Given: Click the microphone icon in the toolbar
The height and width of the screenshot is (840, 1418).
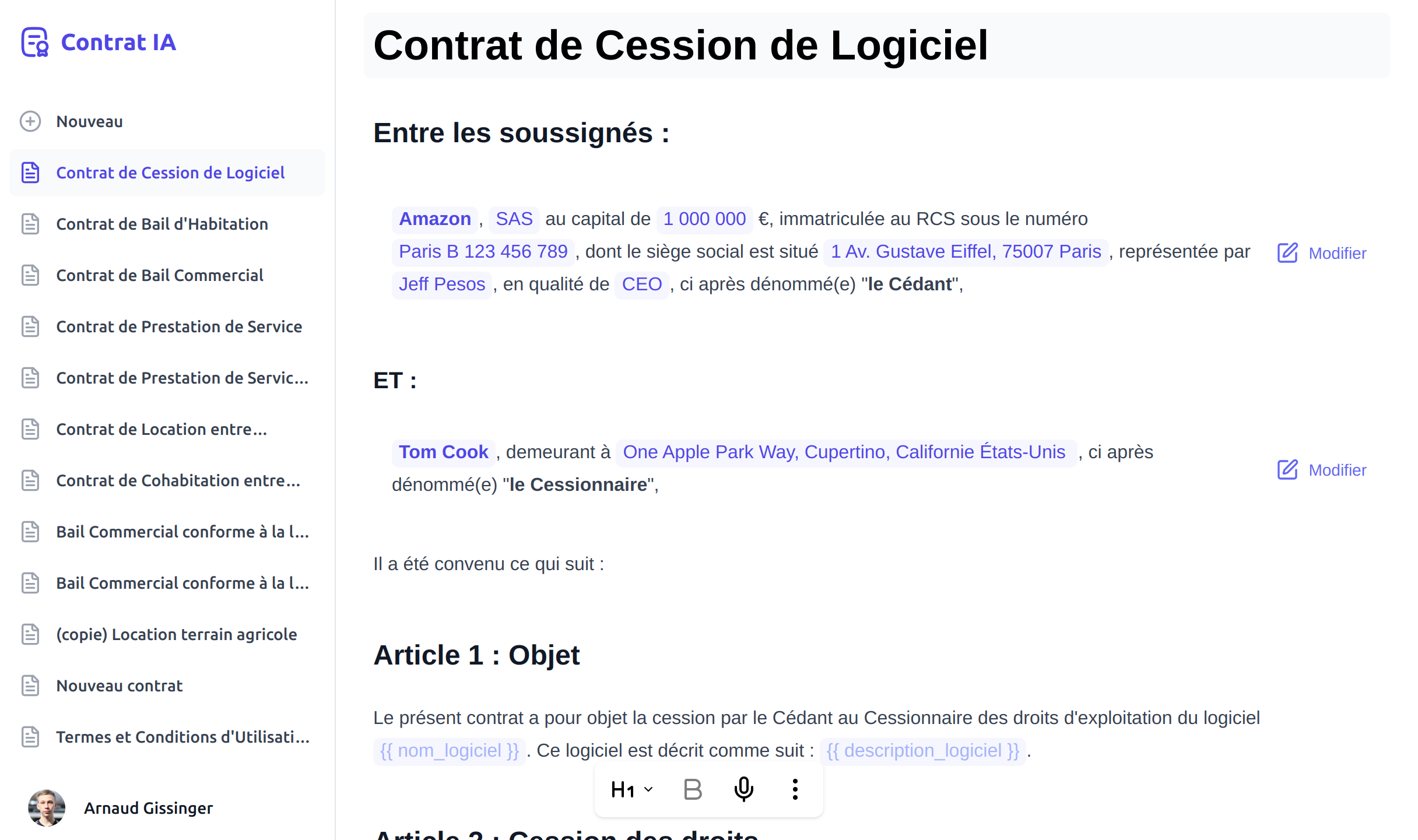Looking at the screenshot, I should [x=743, y=789].
